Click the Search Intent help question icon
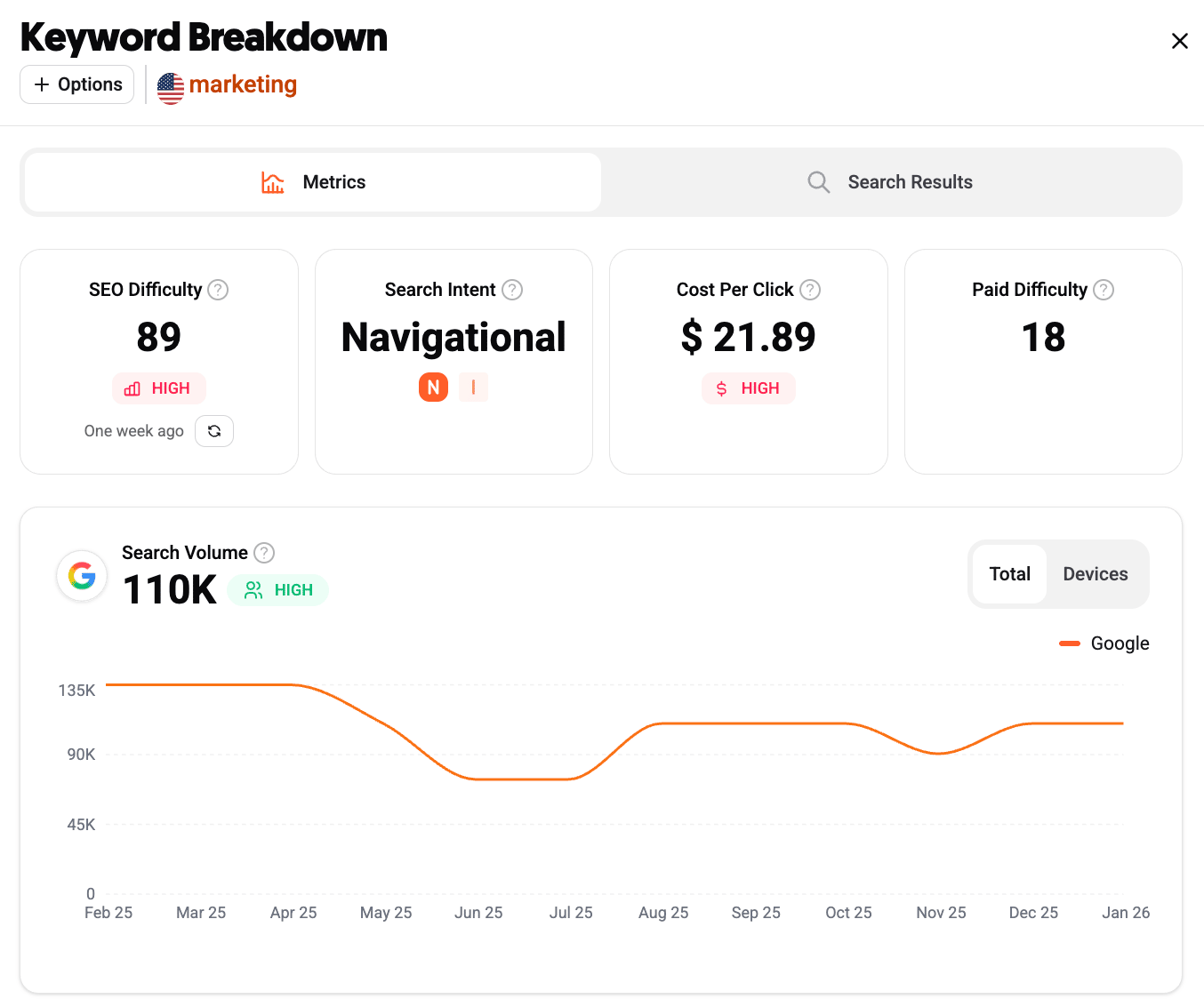 (x=512, y=290)
